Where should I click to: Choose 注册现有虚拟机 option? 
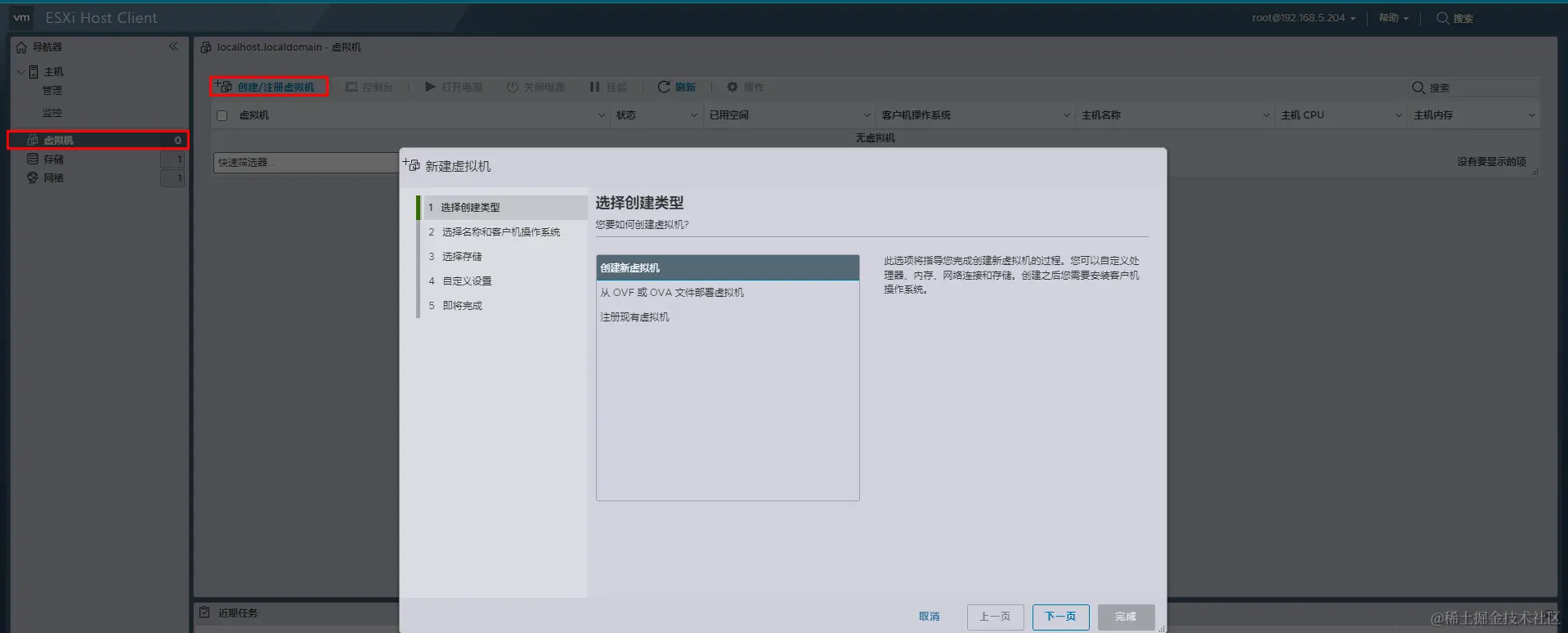tap(728, 316)
